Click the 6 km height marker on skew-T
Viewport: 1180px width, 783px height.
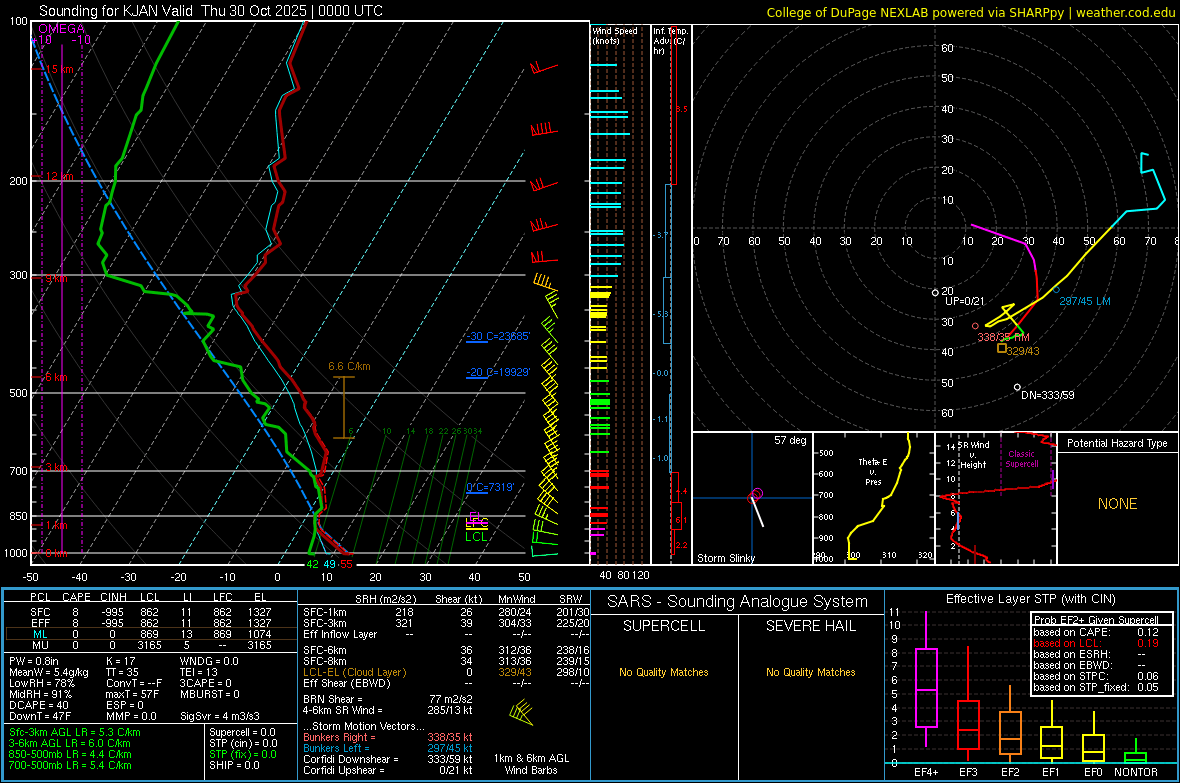pos(56,377)
